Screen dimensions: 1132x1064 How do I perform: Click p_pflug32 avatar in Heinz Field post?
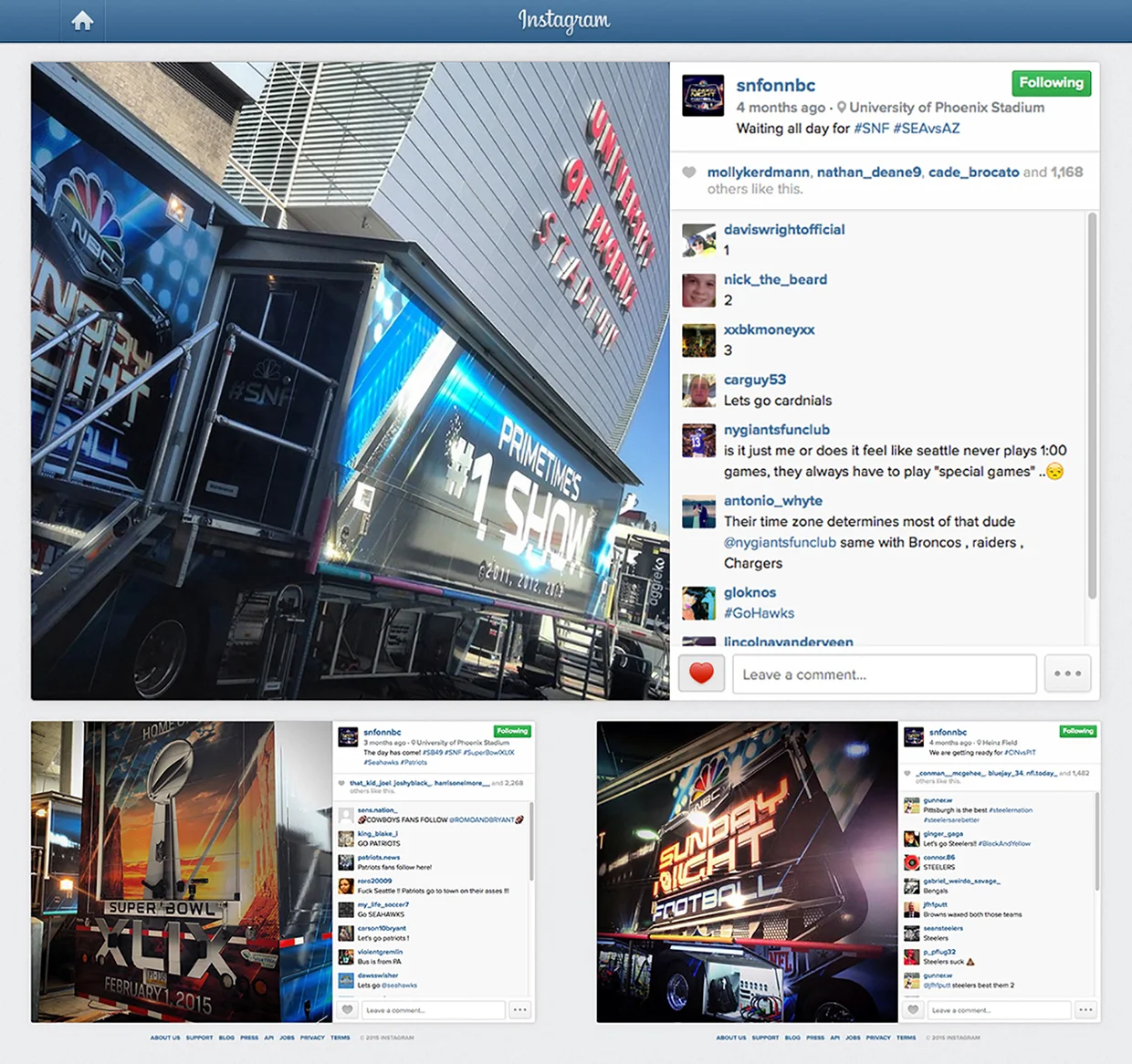point(911,957)
